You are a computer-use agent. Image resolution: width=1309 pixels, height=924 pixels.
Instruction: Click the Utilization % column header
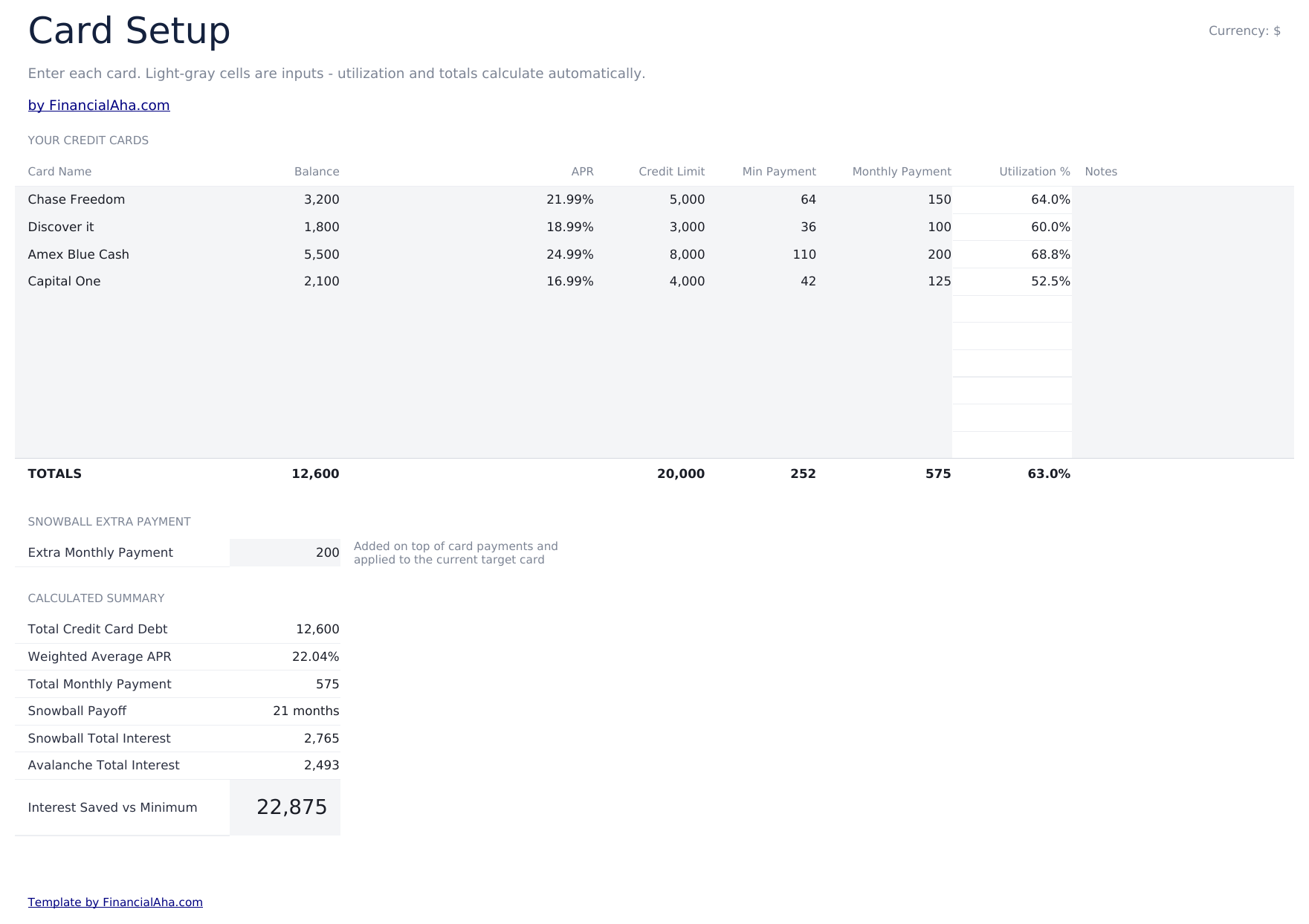[x=1035, y=172]
